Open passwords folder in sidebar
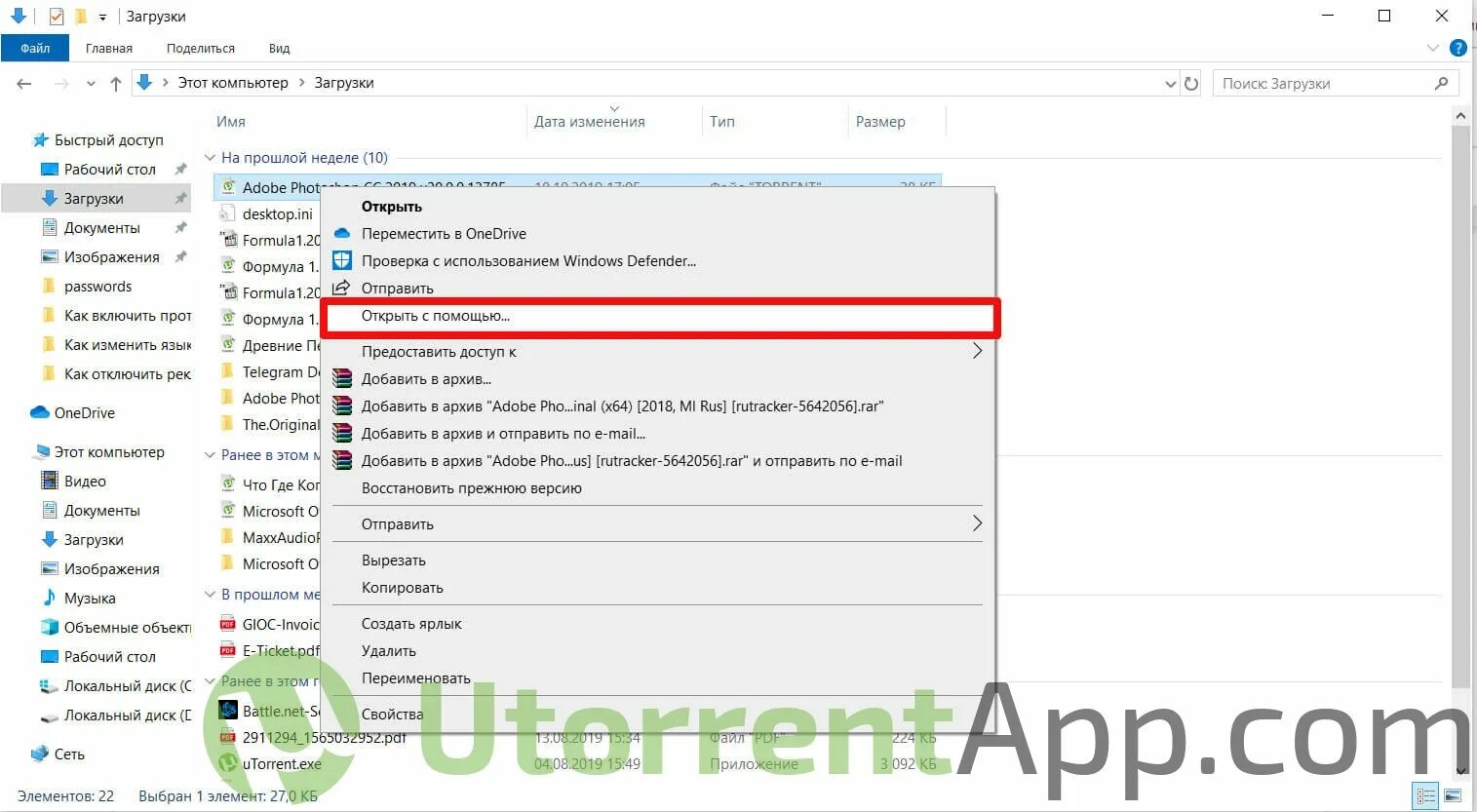This screenshot has height=812, width=1477. [x=97, y=287]
